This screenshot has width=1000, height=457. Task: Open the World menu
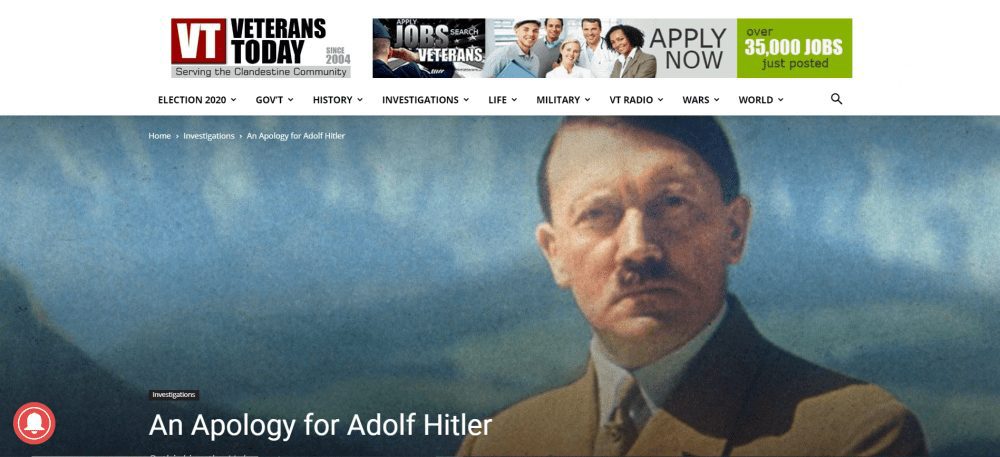click(x=761, y=100)
